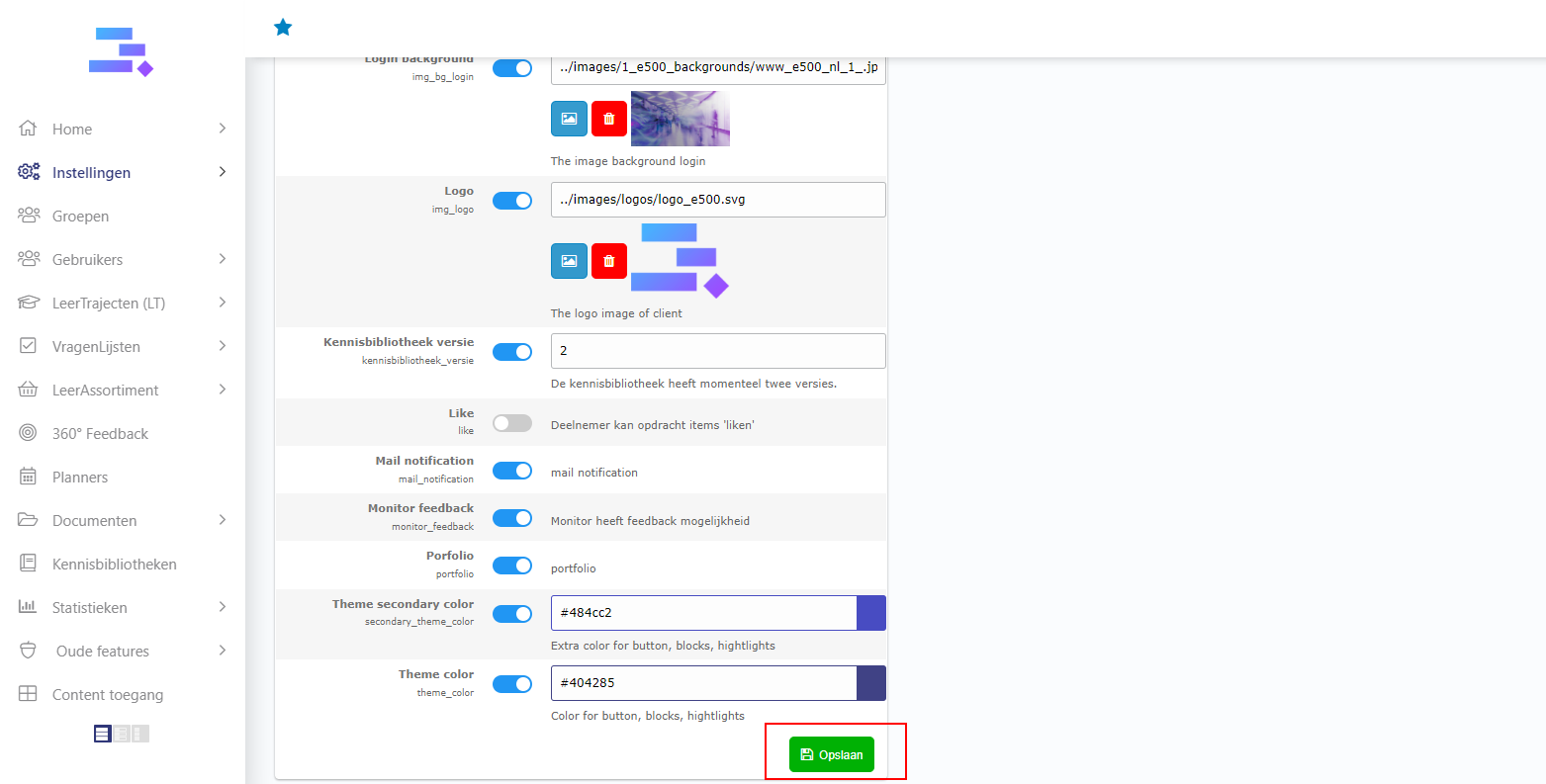Click the blue star favorite icon

[283, 28]
